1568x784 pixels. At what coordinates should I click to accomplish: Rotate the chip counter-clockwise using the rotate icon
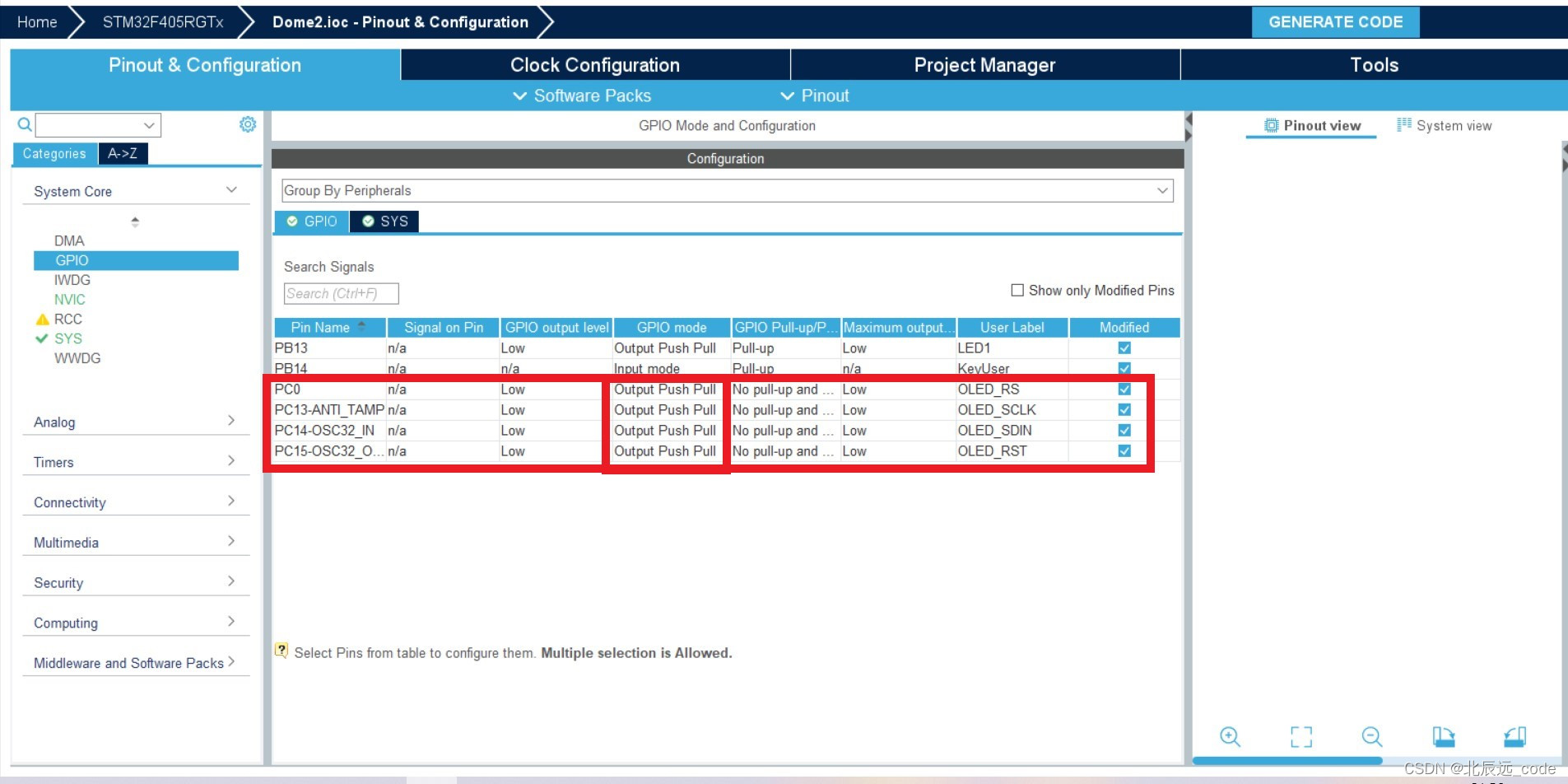tap(1515, 736)
